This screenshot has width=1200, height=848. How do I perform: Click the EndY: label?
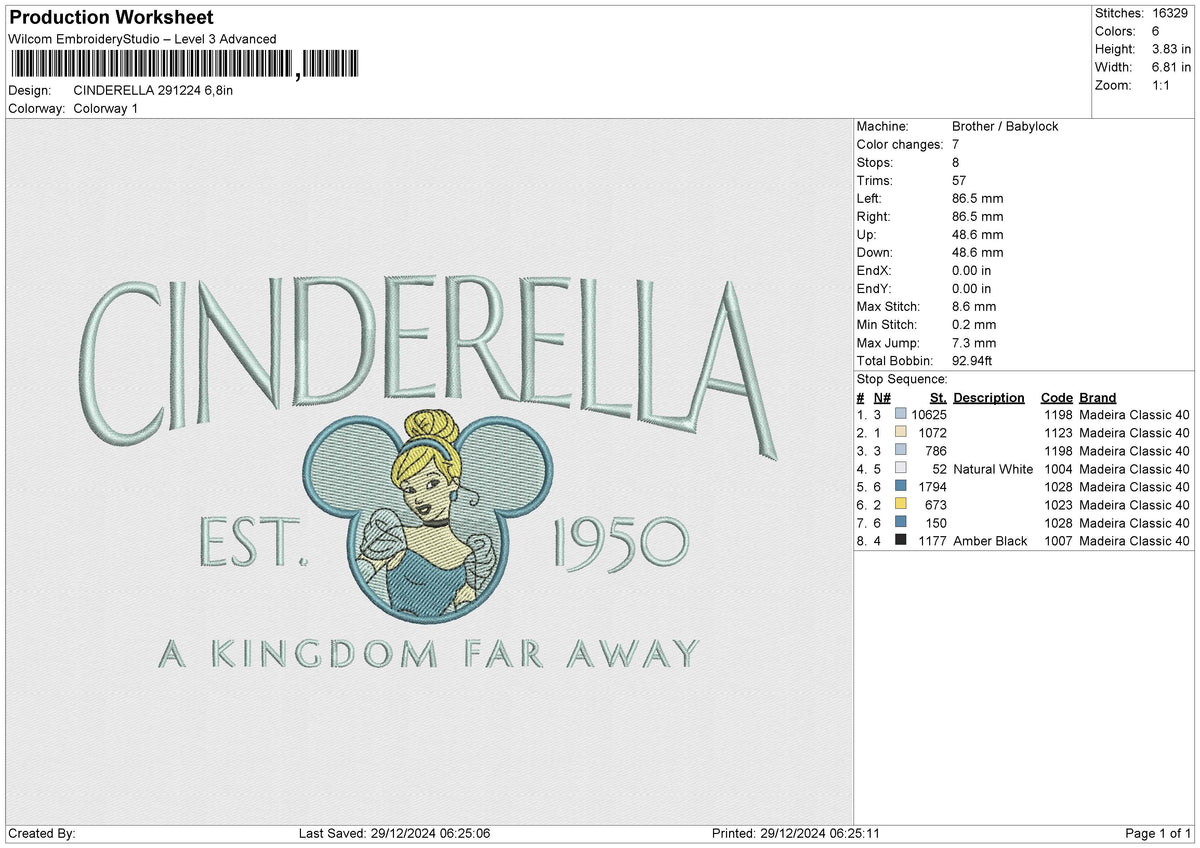874,288
